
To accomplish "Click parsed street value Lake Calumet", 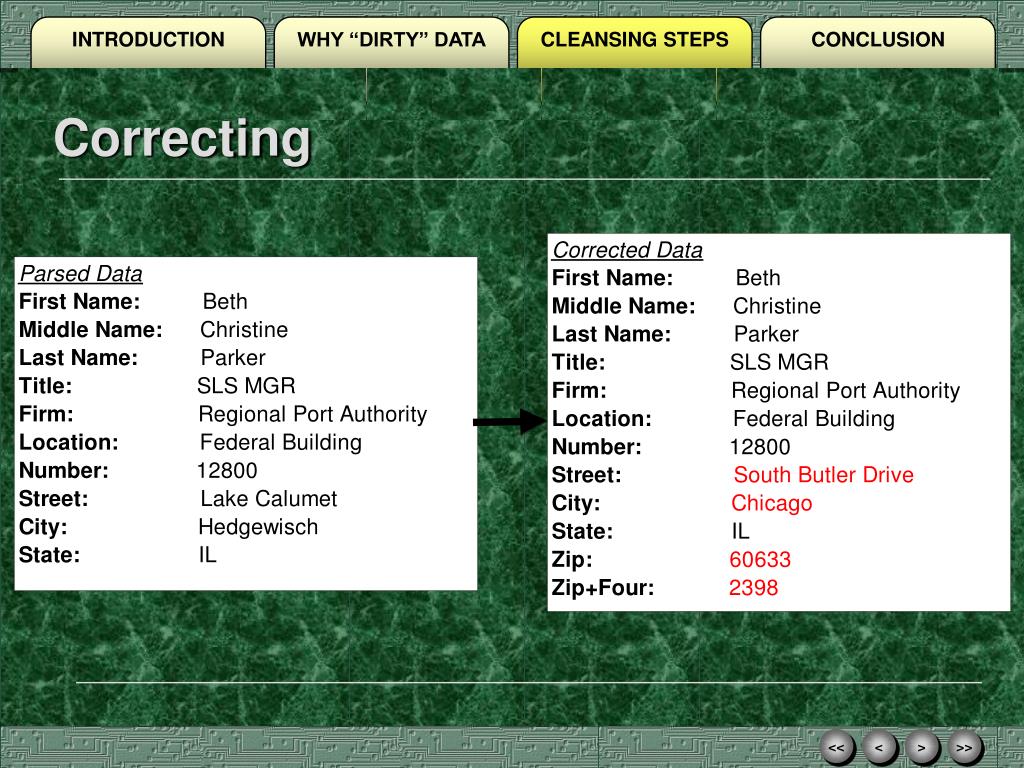I will point(268,499).
